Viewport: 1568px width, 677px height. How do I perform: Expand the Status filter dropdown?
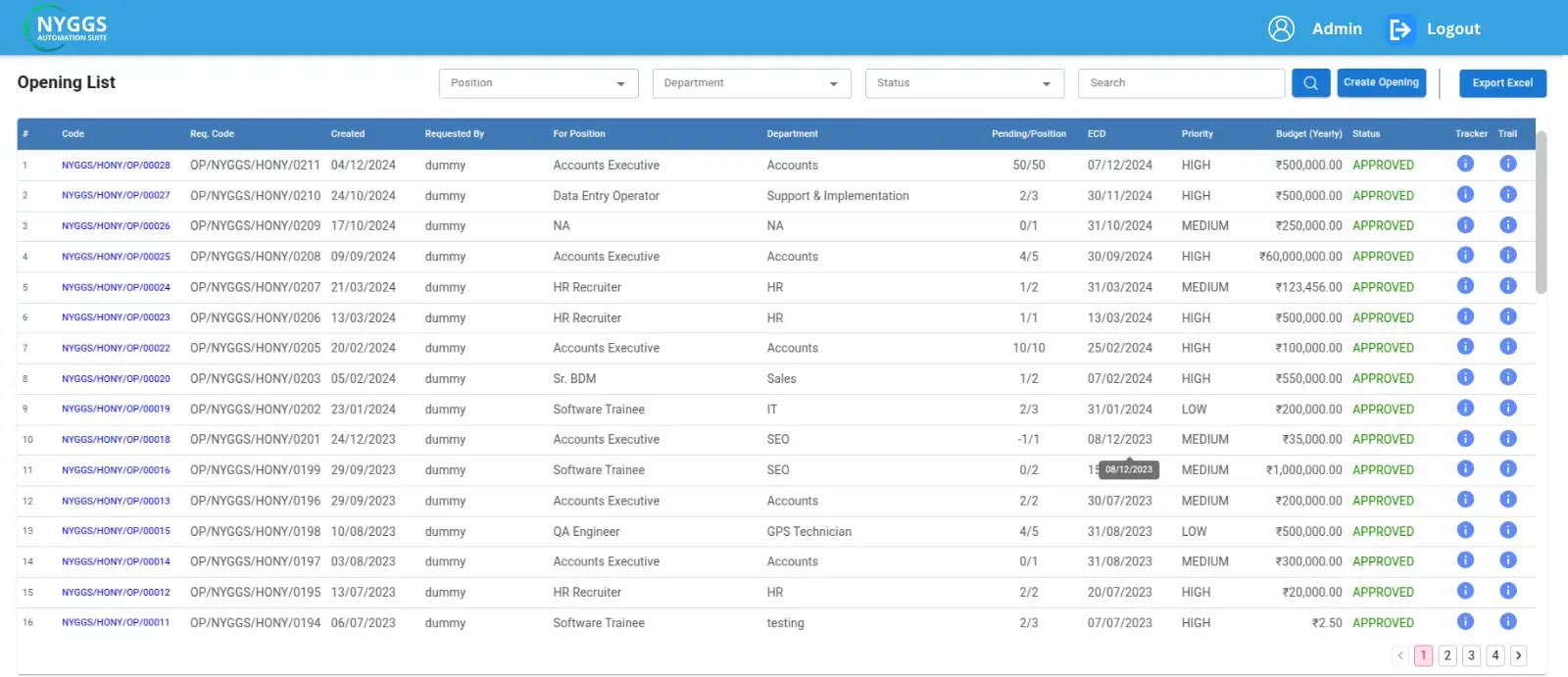964,83
